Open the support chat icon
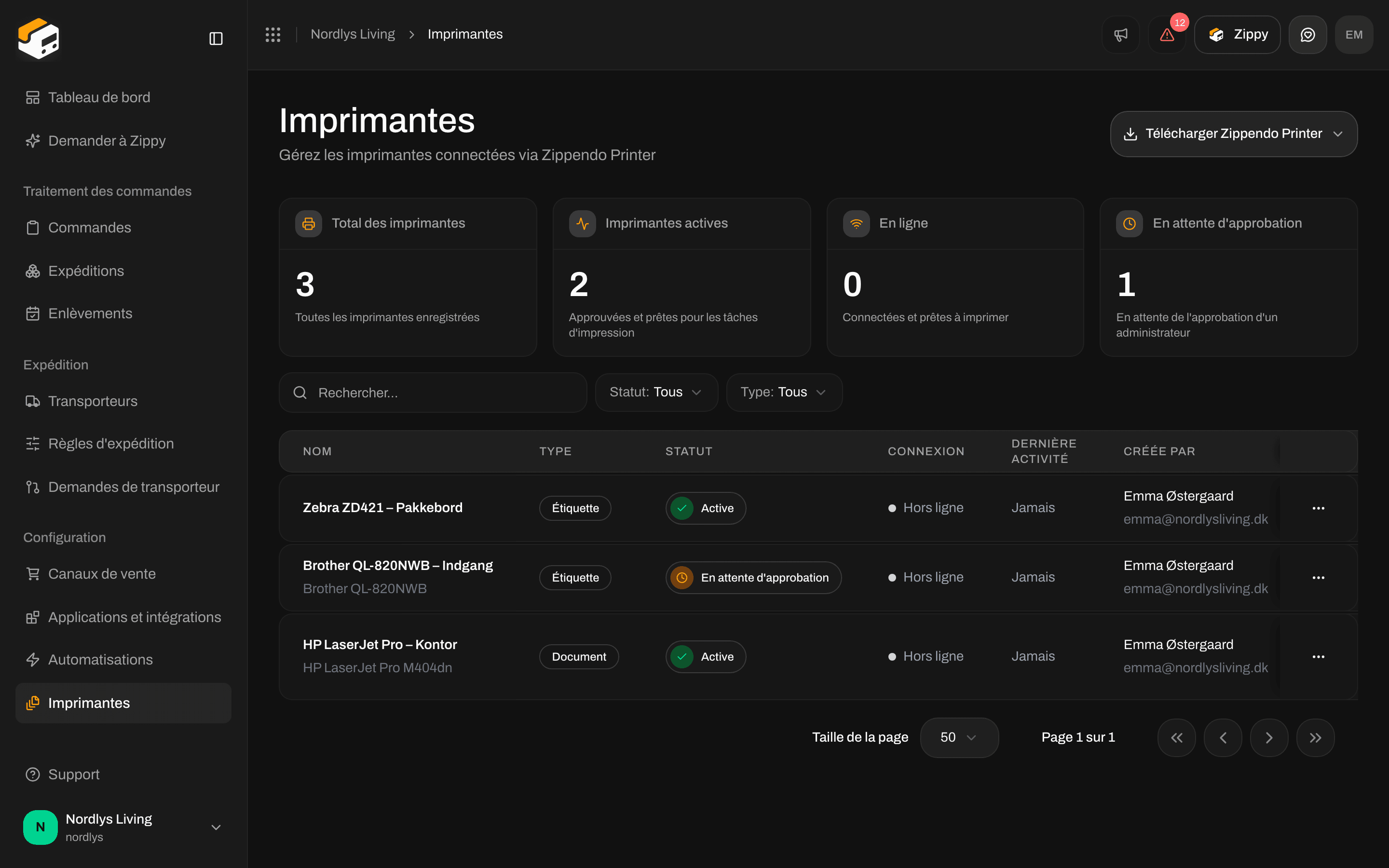This screenshot has width=1389, height=868. pyautogui.click(x=1307, y=34)
